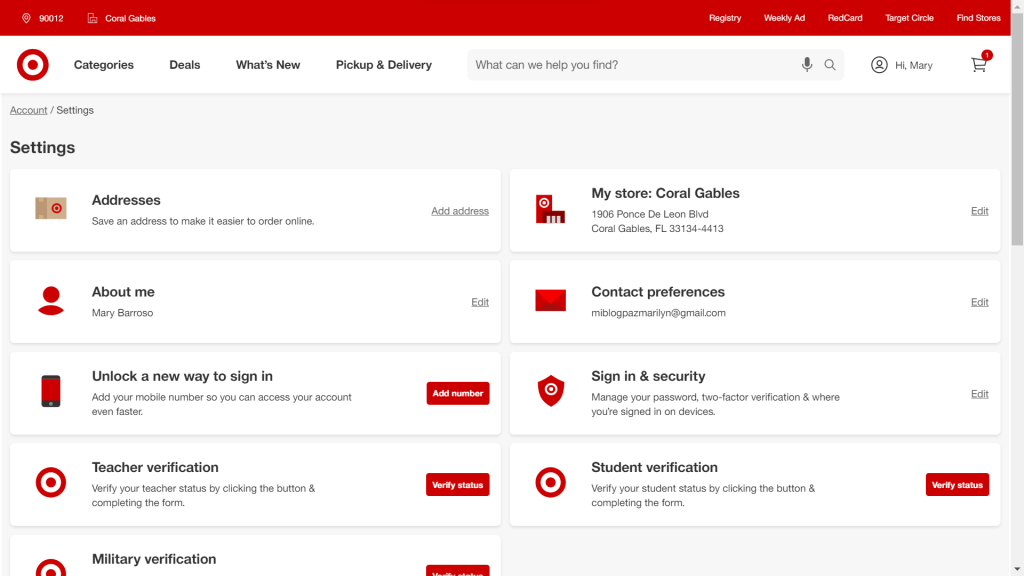1024x576 pixels.
Task: Edit Sign in & security settings
Action: click(x=980, y=394)
